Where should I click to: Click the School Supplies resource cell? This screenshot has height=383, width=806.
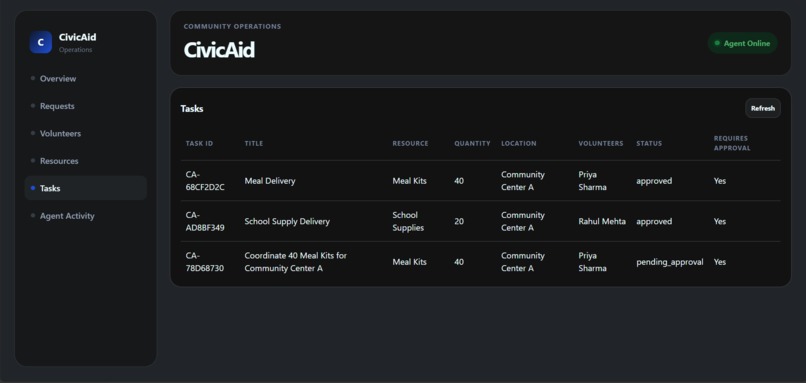(x=408, y=222)
